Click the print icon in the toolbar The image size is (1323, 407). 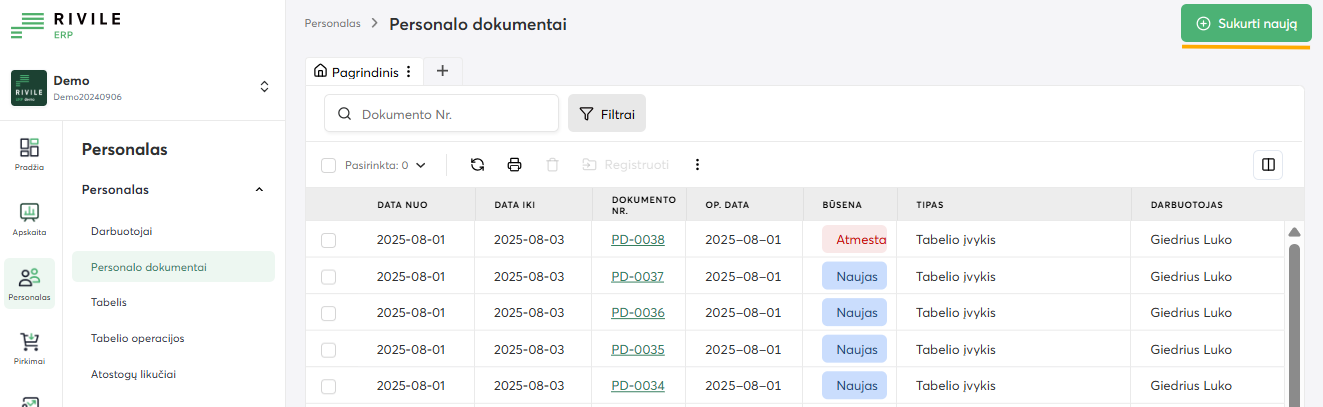(x=514, y=165)
